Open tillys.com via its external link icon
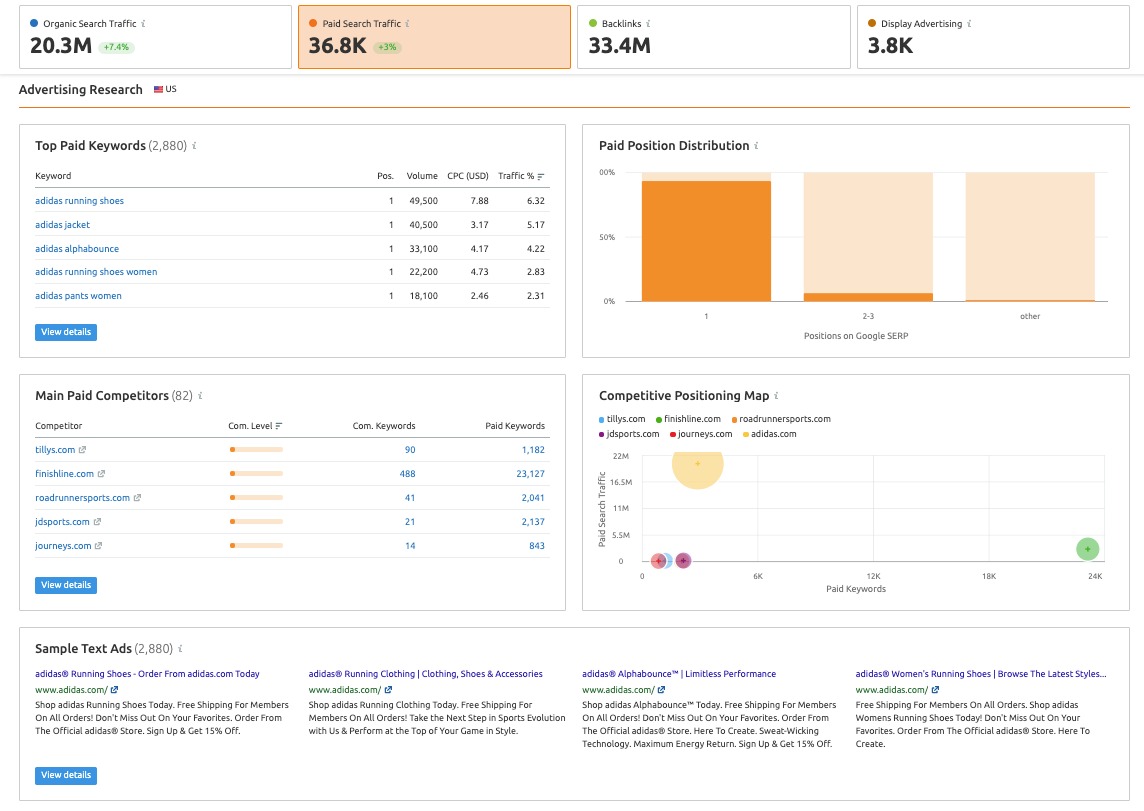Viewport: 1144px width, 811px height. point(82,449)
